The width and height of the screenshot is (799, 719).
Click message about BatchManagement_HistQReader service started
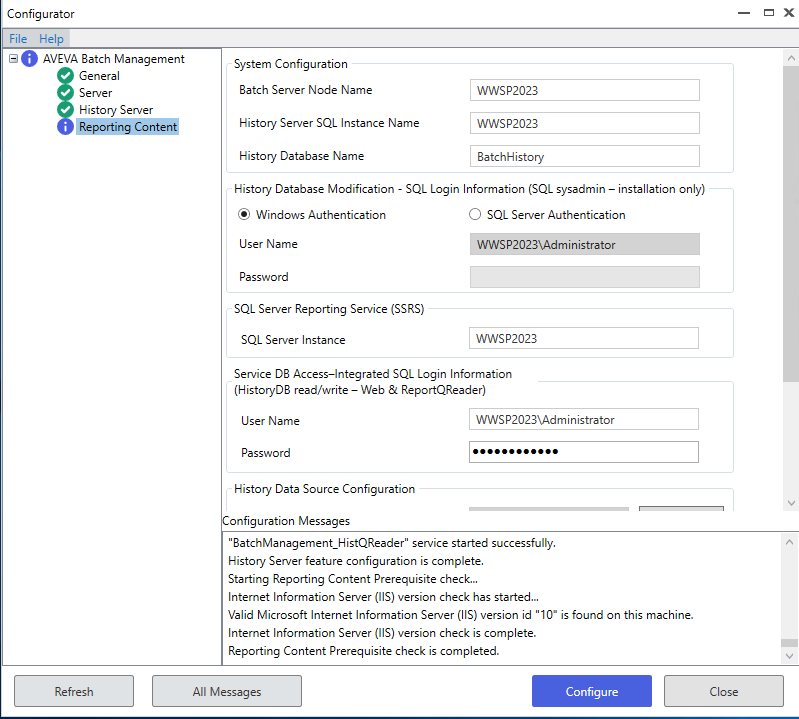pos(392,543)
